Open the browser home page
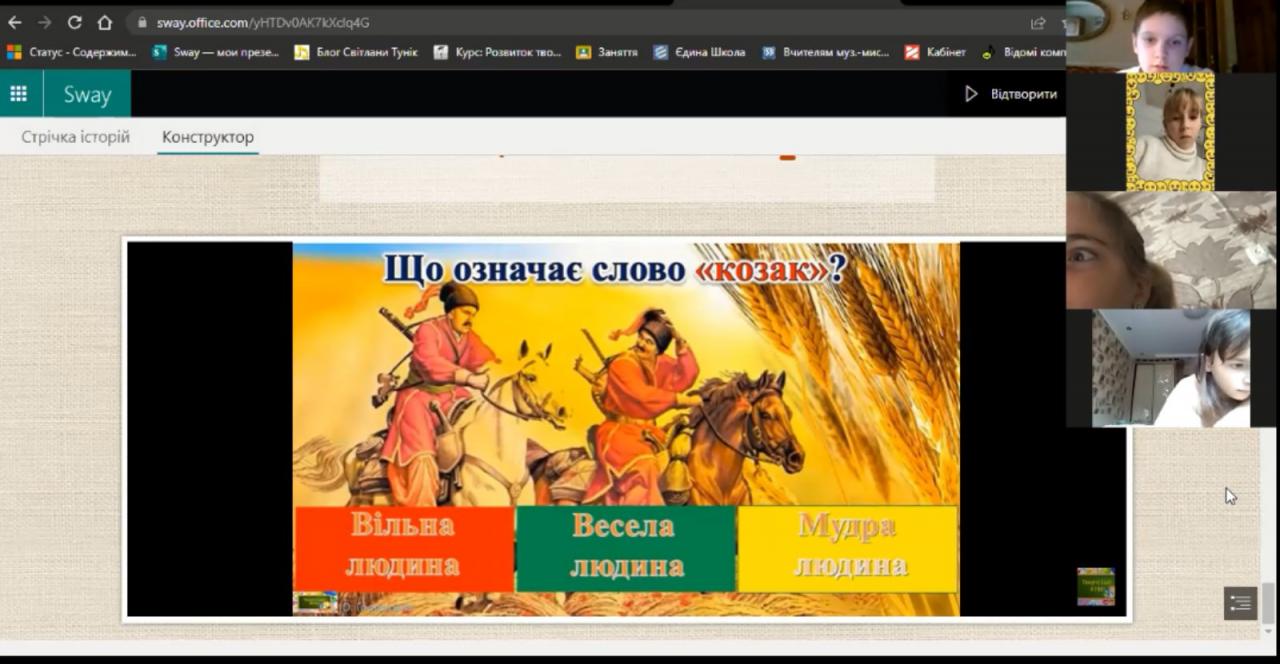Screen dimensions: 1280x664 105,22
